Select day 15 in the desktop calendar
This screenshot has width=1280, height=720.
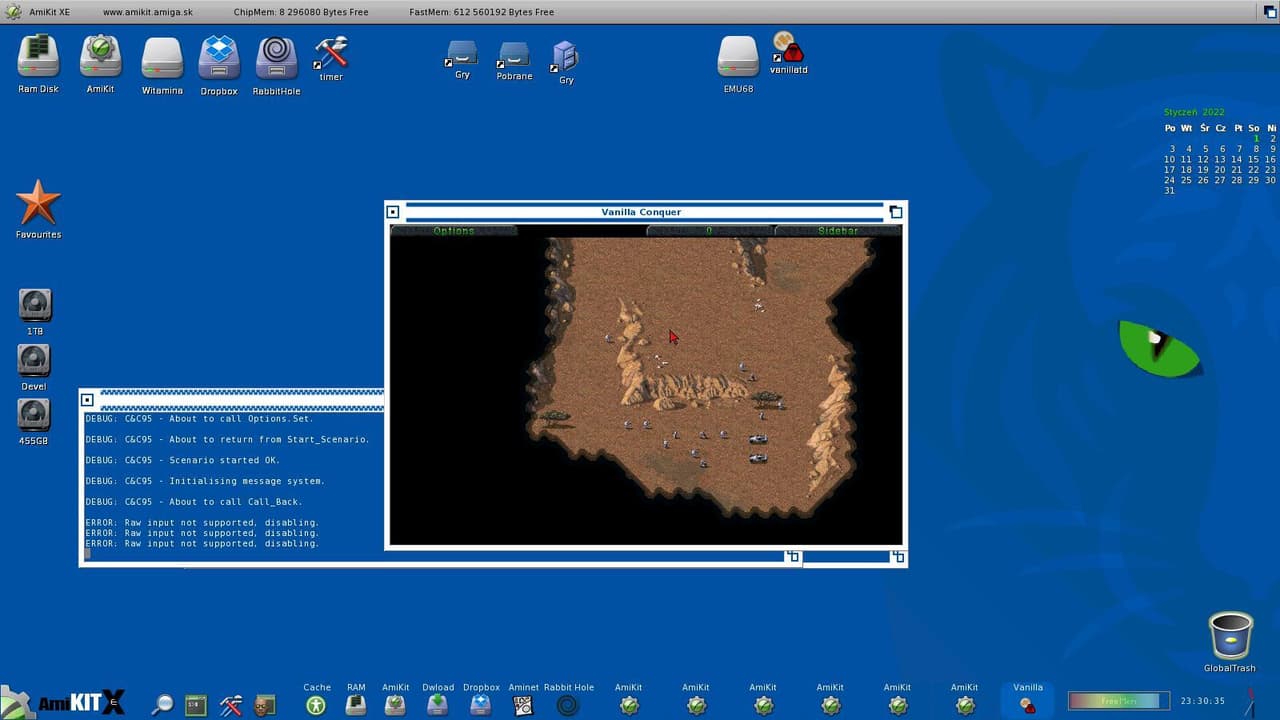[1253, 159]
